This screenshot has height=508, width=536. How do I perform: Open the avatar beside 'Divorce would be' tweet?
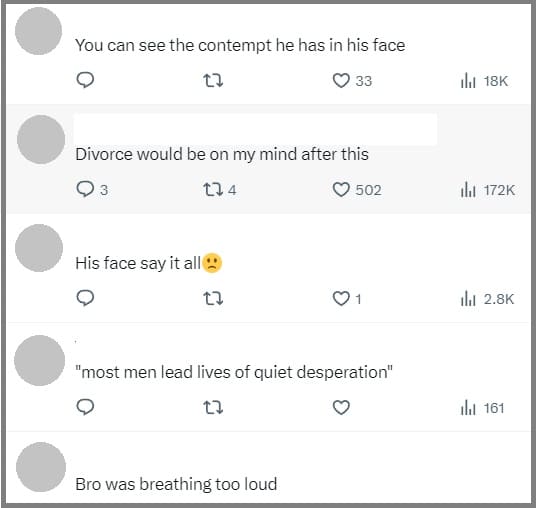(41, 139)
